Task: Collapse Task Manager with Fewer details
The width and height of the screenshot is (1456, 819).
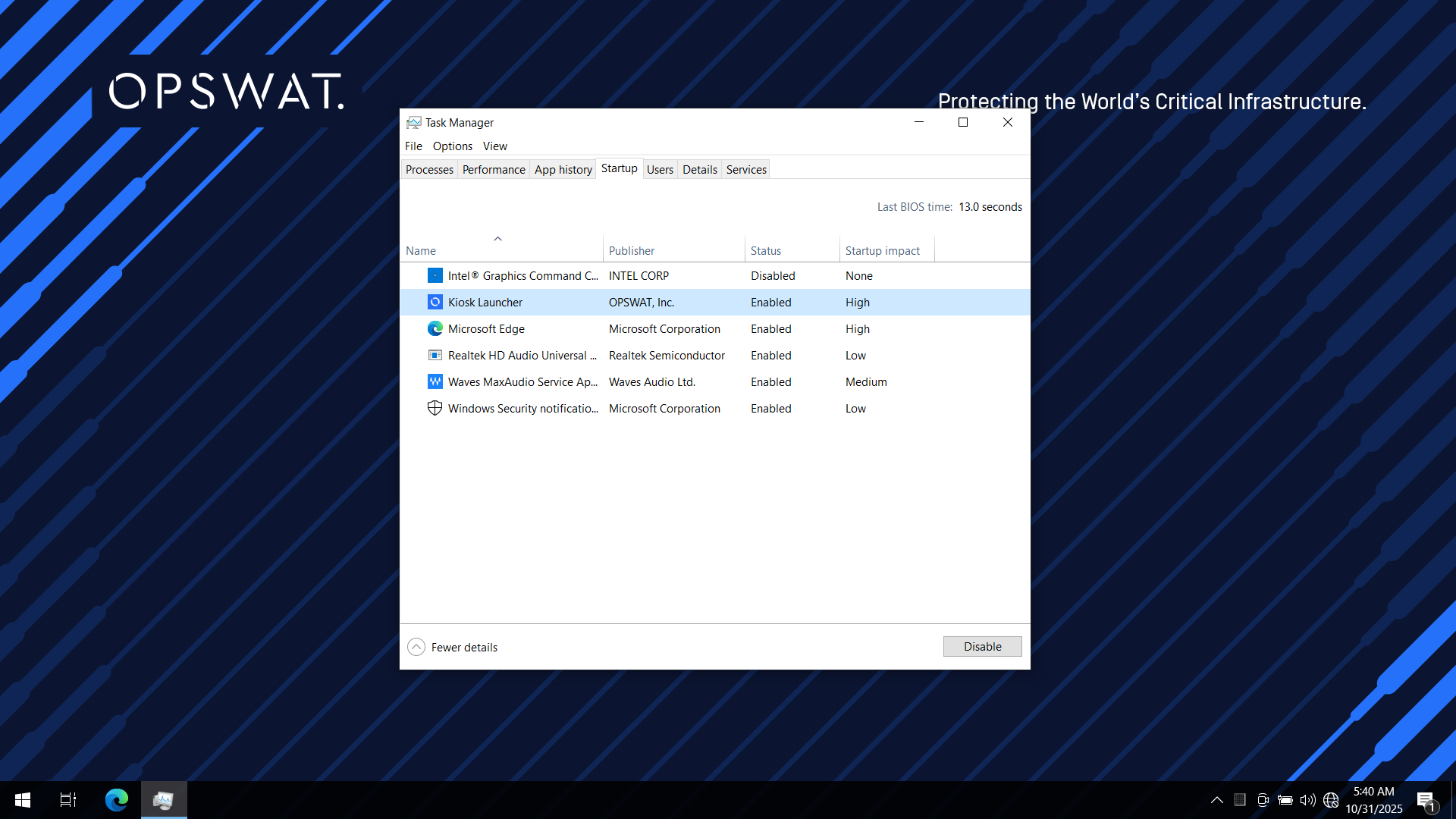Action: (x=453, y=647)
